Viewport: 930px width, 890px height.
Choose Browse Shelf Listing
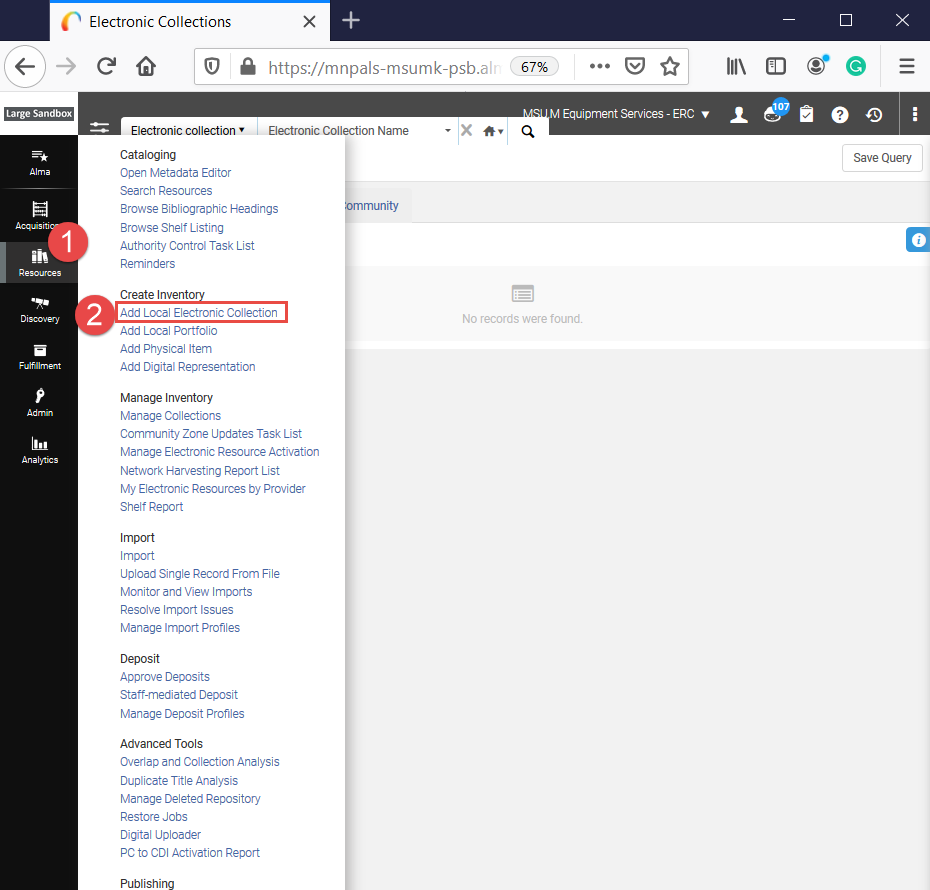click(x=171, y=228)
